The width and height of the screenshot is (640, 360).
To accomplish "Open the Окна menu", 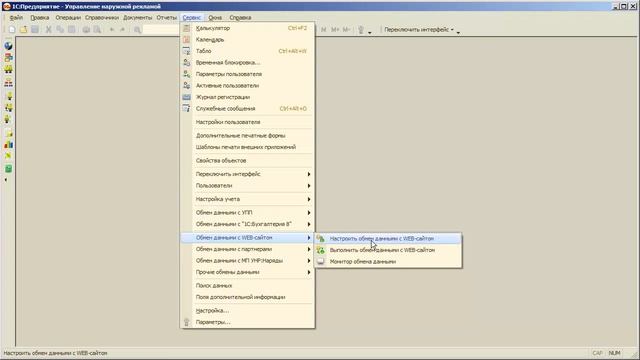I will (215, 18).
